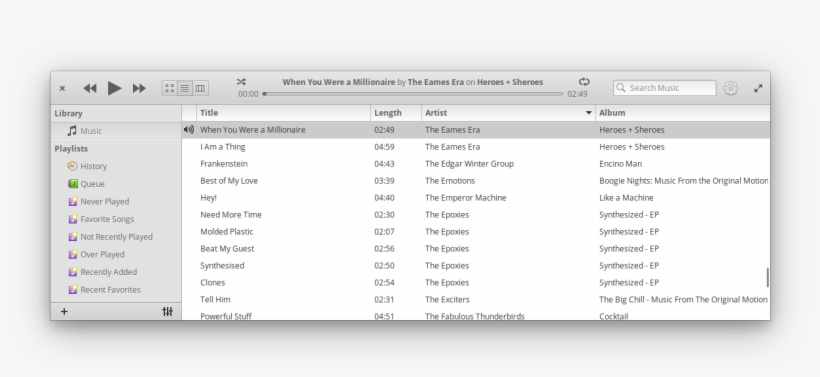Add a new playlist with plus button
This screenshot has height=377, width=820.
(x=64, y=312)
